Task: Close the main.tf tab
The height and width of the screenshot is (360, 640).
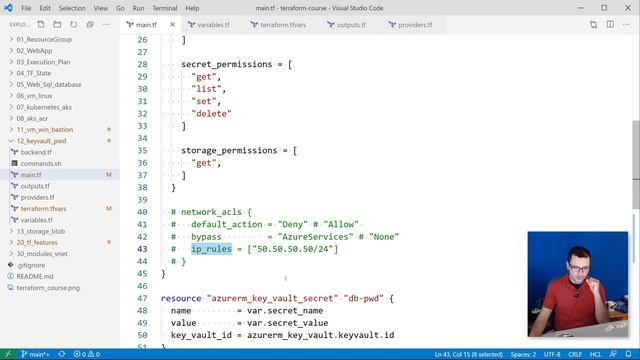Action: 173,24
